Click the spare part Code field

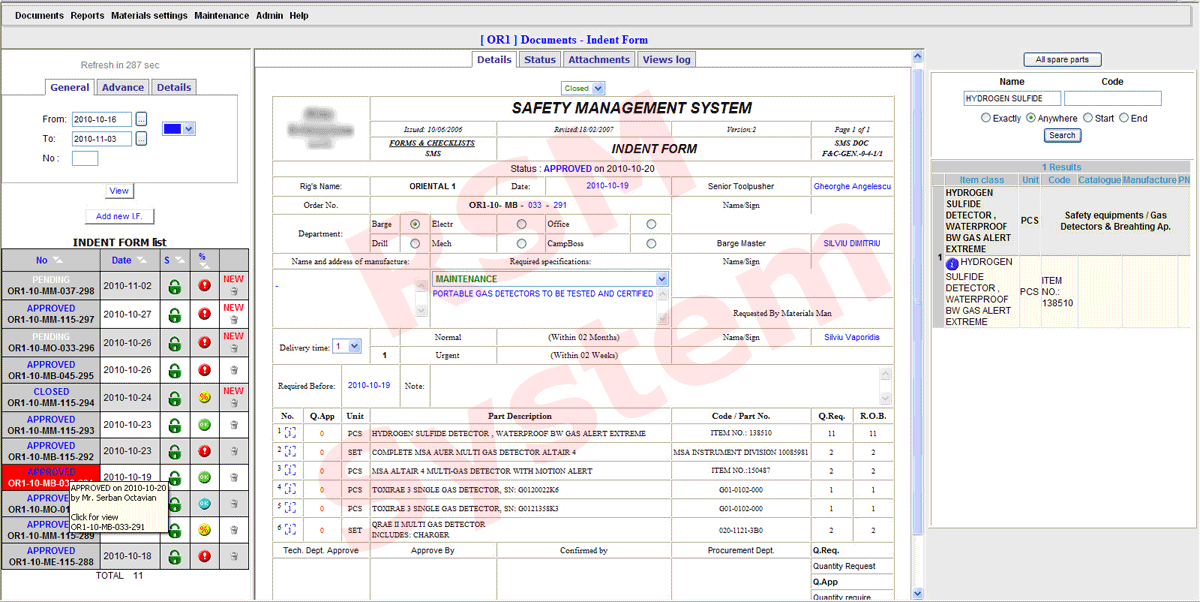click(x=1113, y=99)
